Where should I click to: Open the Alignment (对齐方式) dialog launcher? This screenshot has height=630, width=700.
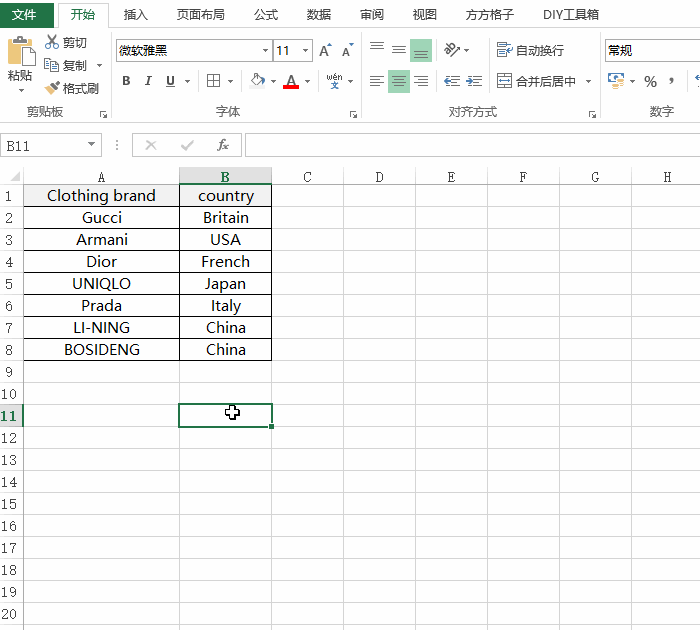pos(592,115)
